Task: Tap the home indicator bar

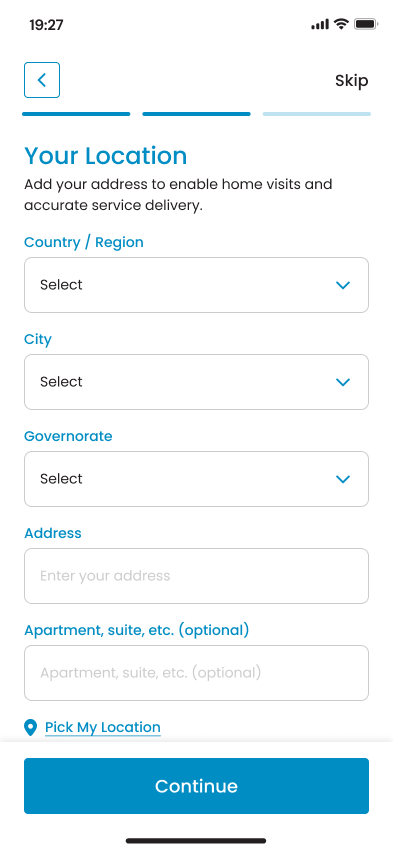Action: point(196,841)
